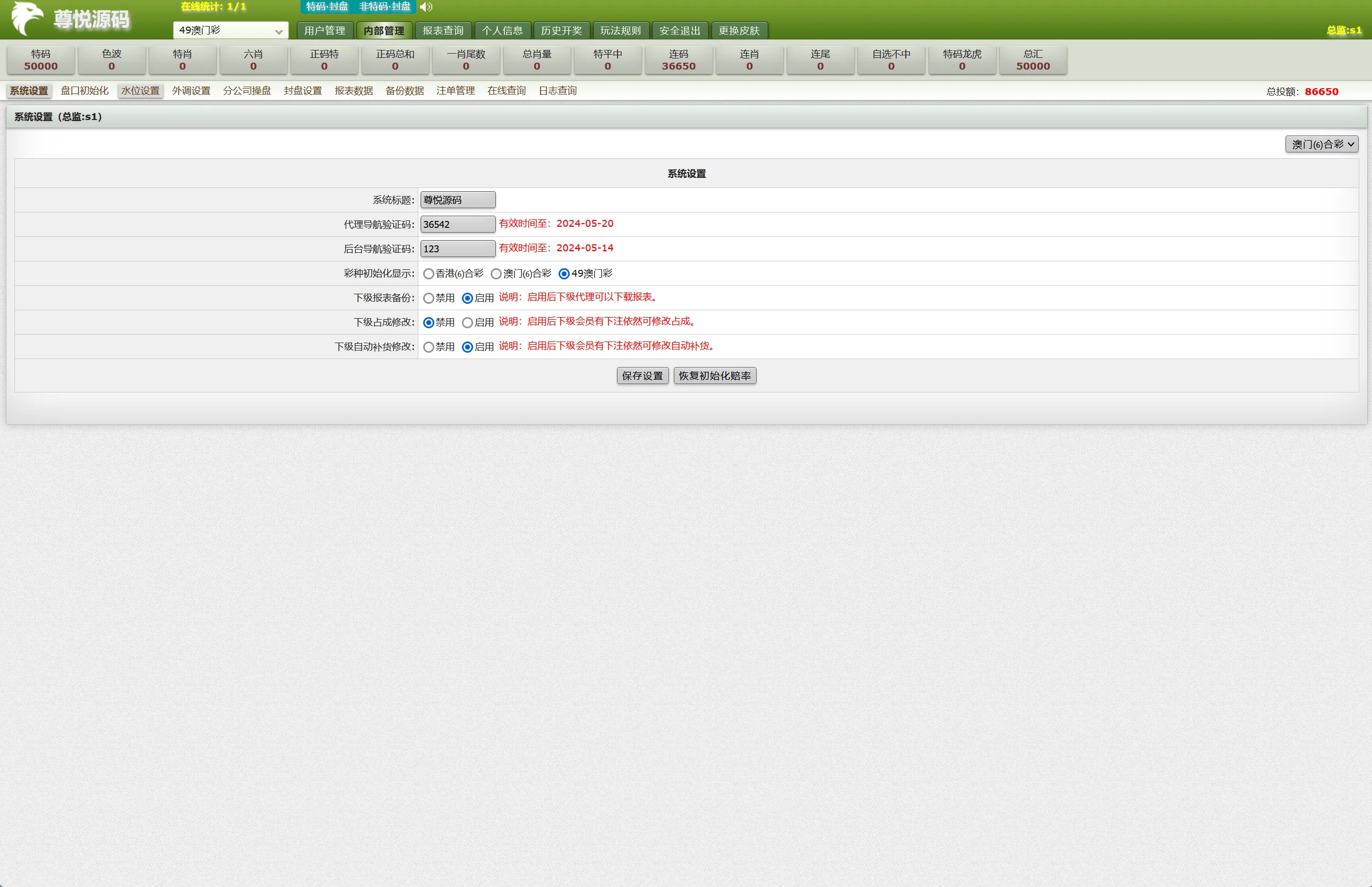Set 下级报表备份 to 禁用

tap(428, 298)
